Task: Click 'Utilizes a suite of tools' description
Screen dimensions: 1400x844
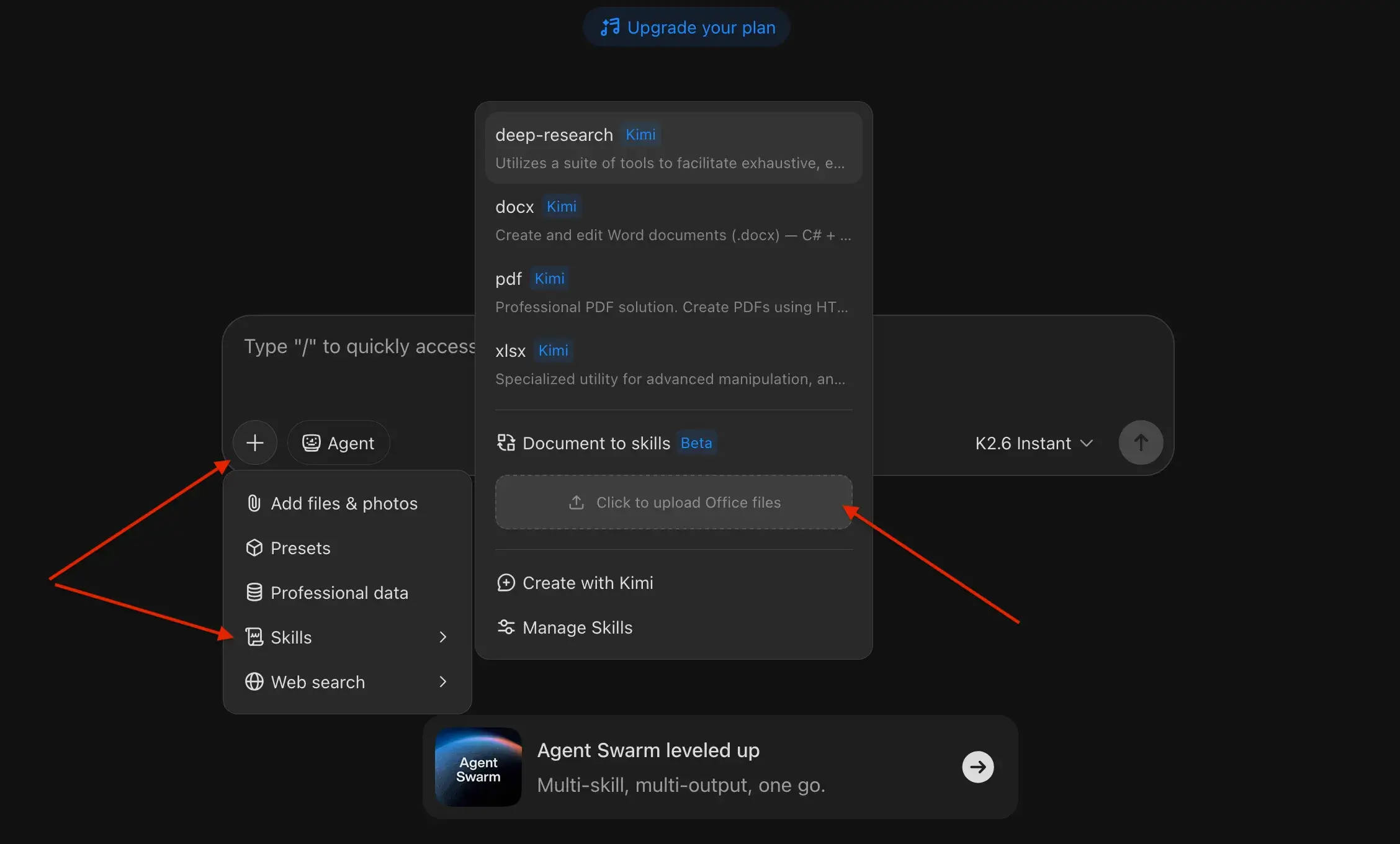Action: [670, 163]
